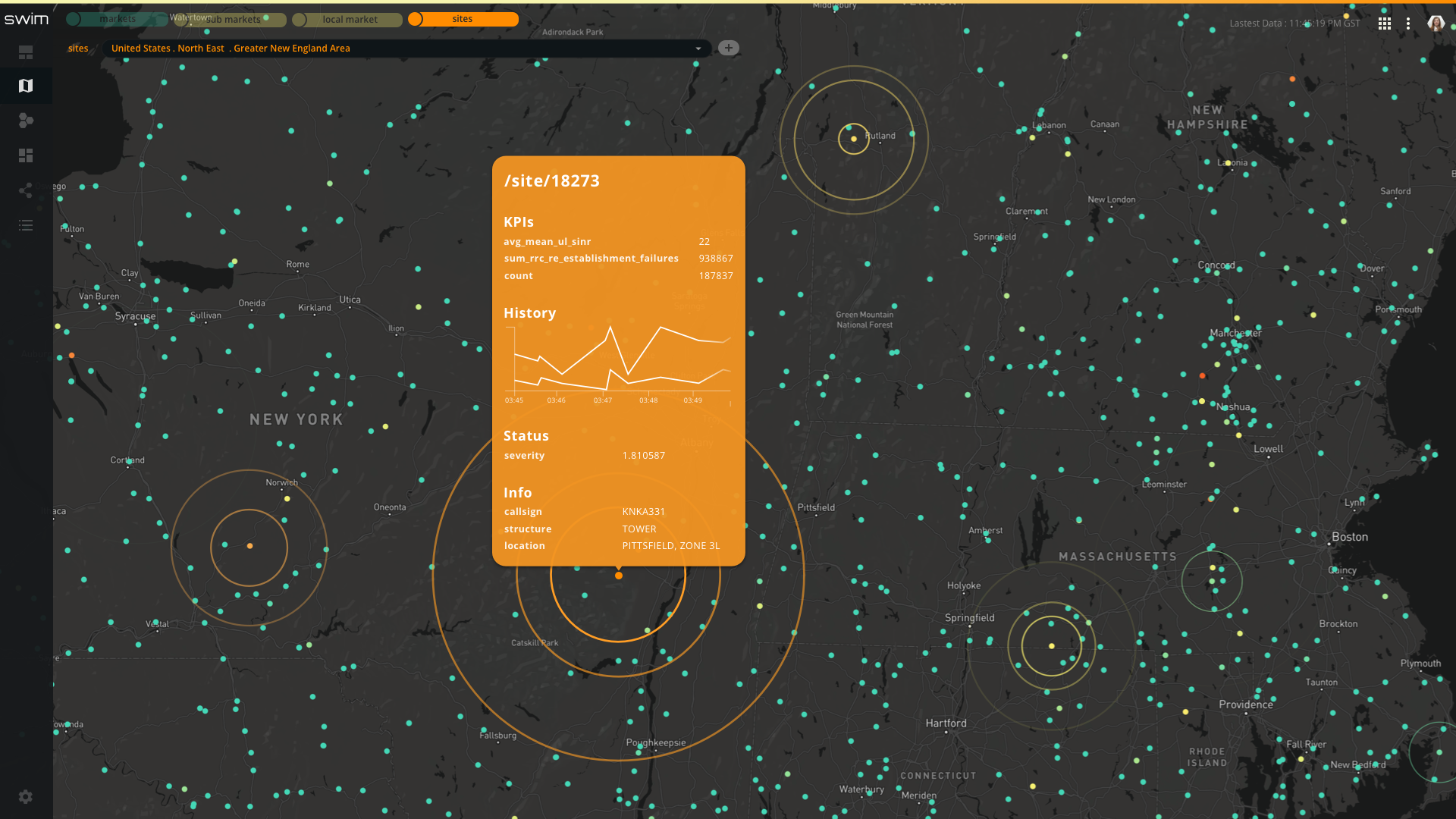
Task: Open the vertical dots more menu
Action: [x=1408, y=24]
